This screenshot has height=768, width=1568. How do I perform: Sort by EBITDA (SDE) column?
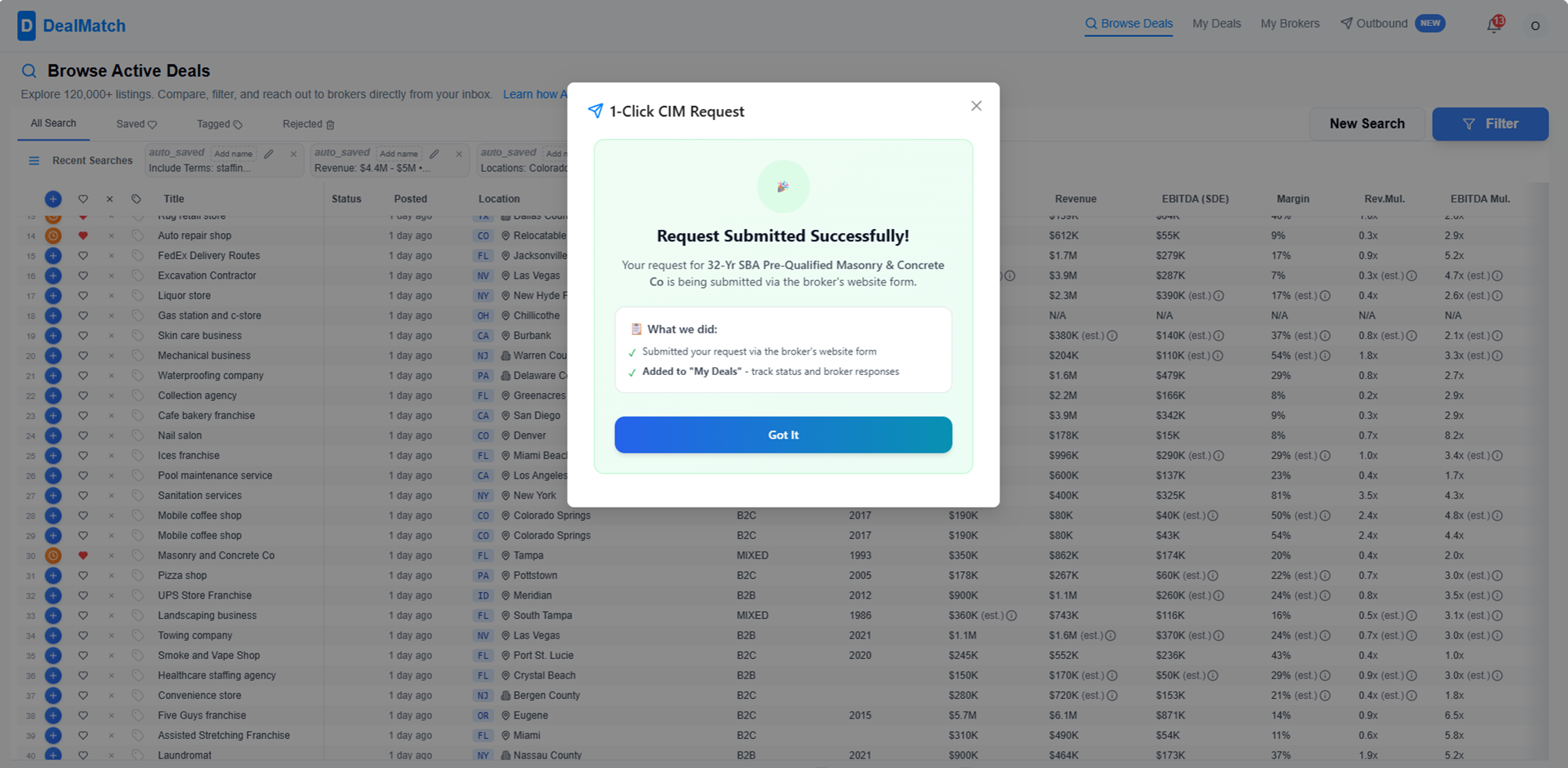(x=1195, y=199)
